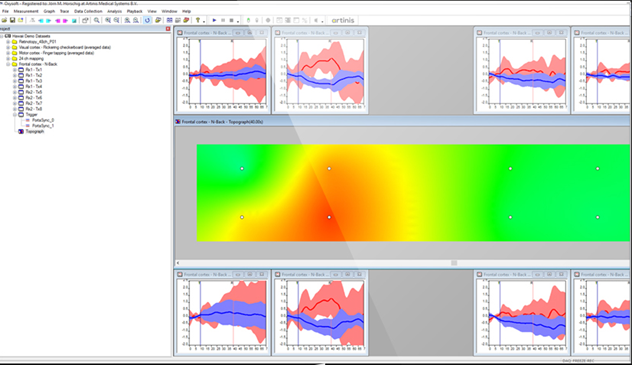Click the save floppy disk toolbar icon
Image resolution: width=632 pixels, height=365 pixels.
click(x=12, y=20)
